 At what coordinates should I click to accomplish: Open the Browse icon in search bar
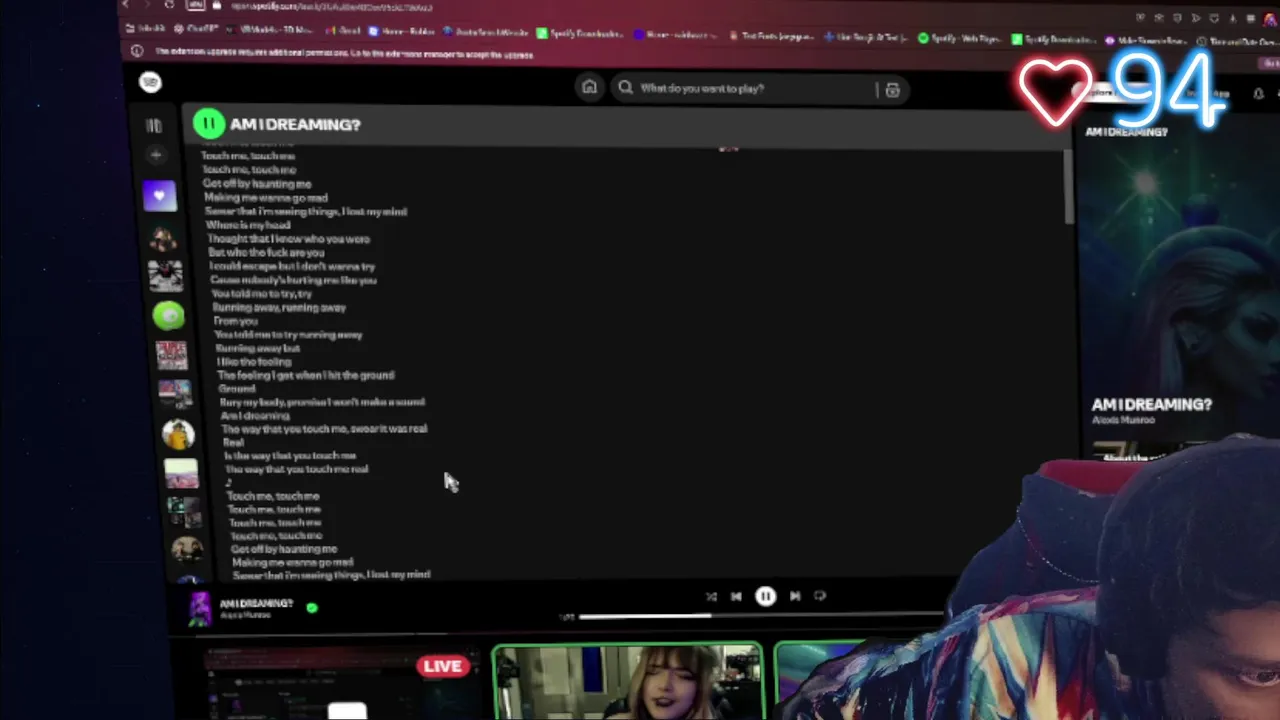pyautogui.click(x=892, y=90)
